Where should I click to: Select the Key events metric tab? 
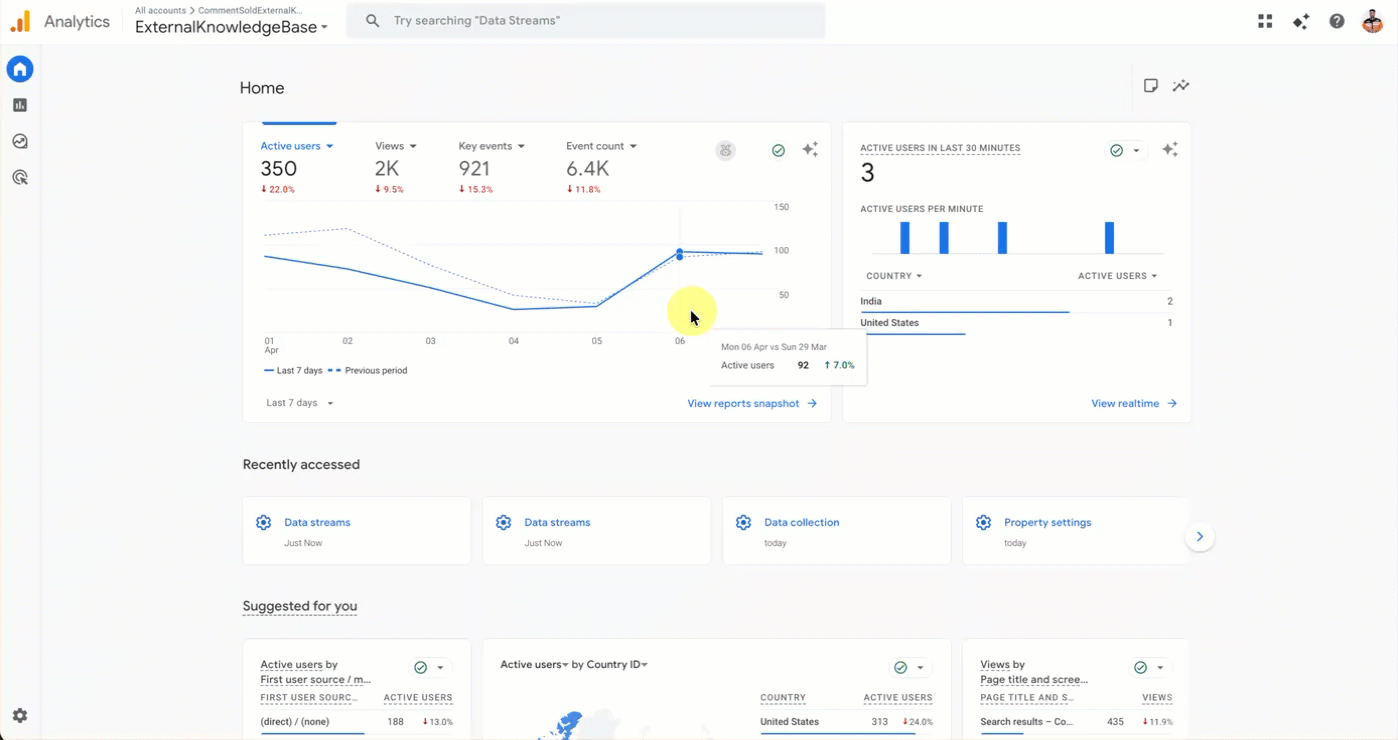491,146
